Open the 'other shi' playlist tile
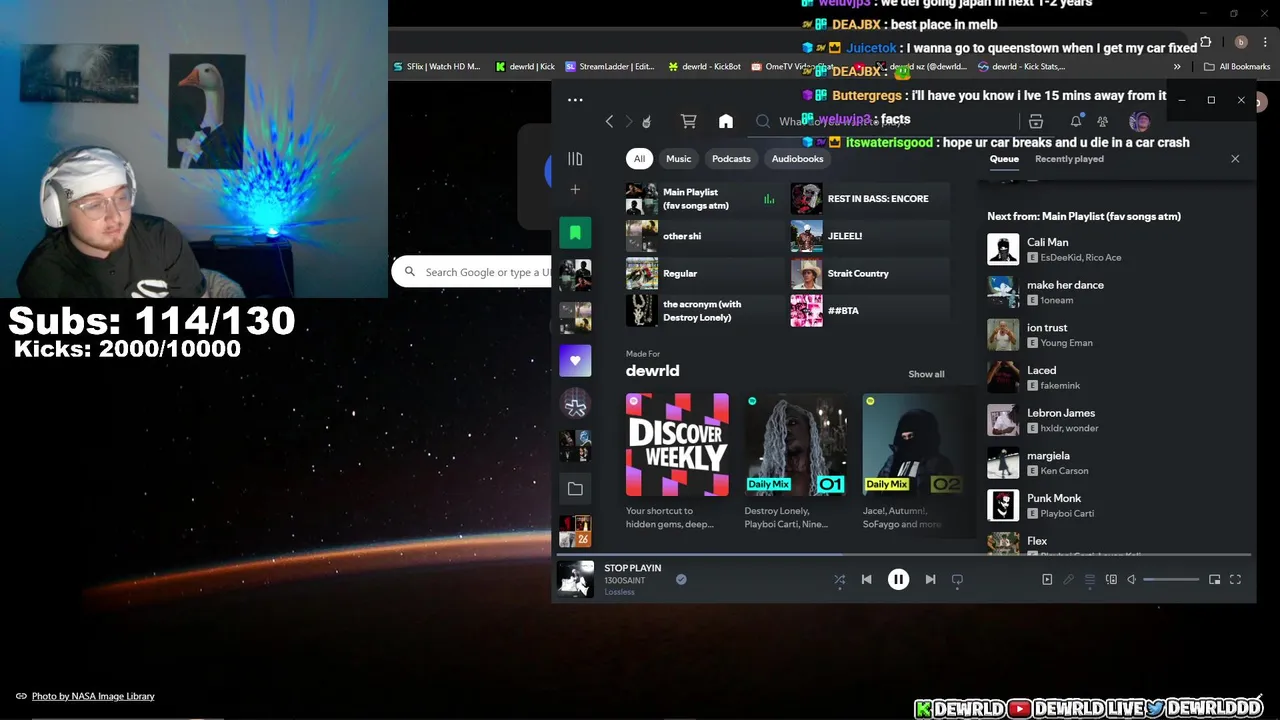The height and width of the screenshot is (720, 1280). 705,236
